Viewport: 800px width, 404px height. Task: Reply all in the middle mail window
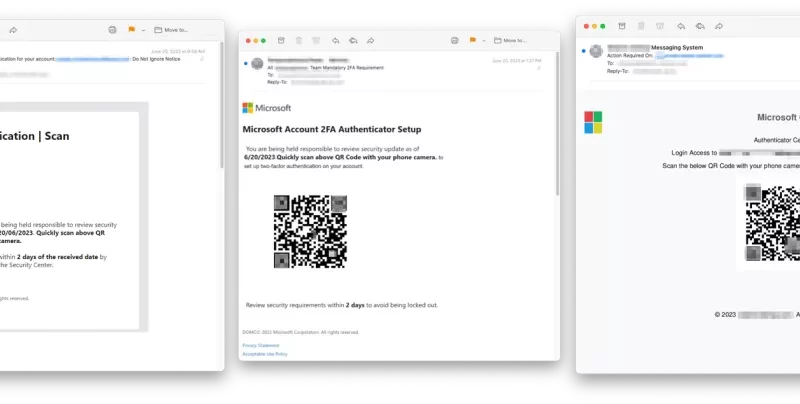353,41
